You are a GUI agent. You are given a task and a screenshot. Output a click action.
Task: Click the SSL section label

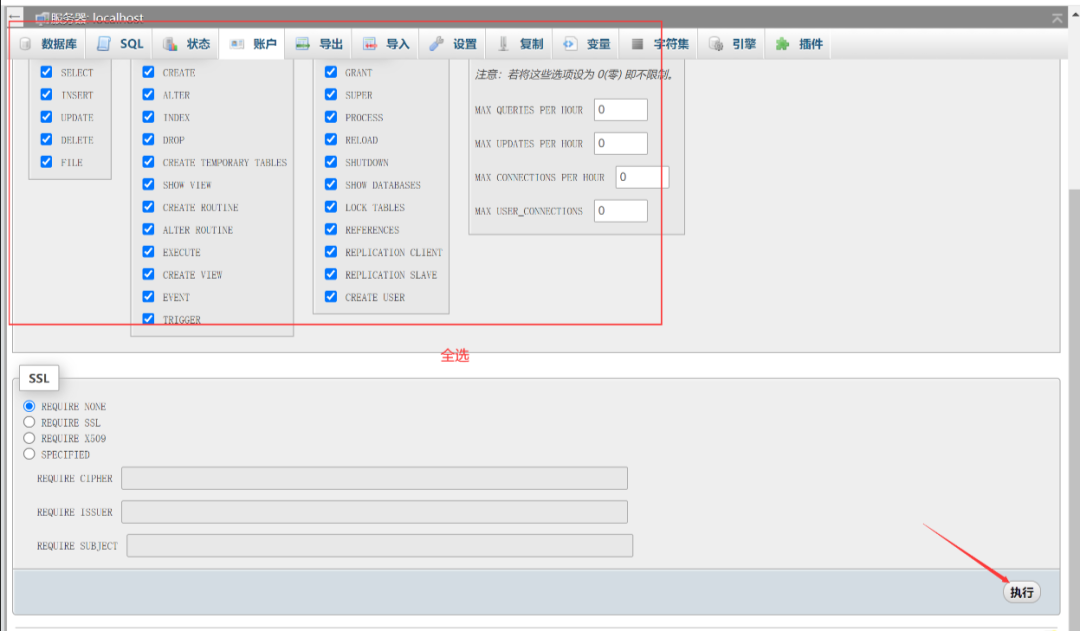click(39, 378)
